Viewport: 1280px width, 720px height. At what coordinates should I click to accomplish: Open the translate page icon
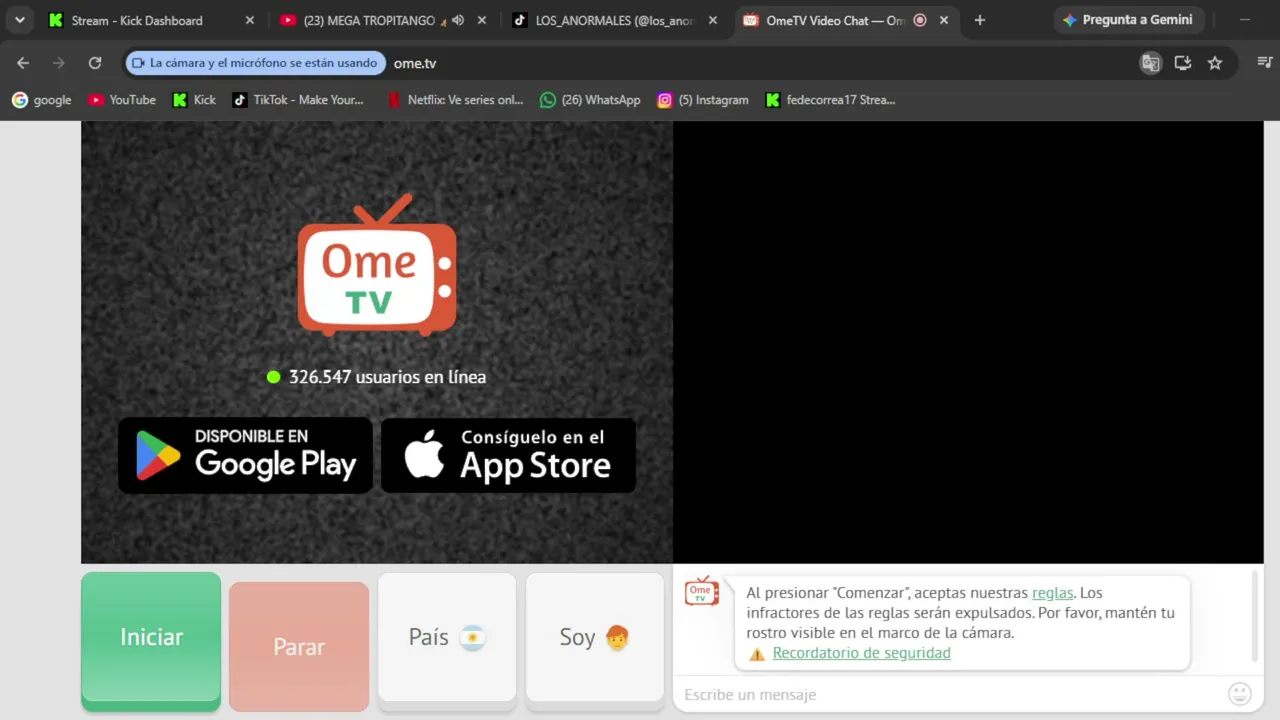tap(1151, 63)
